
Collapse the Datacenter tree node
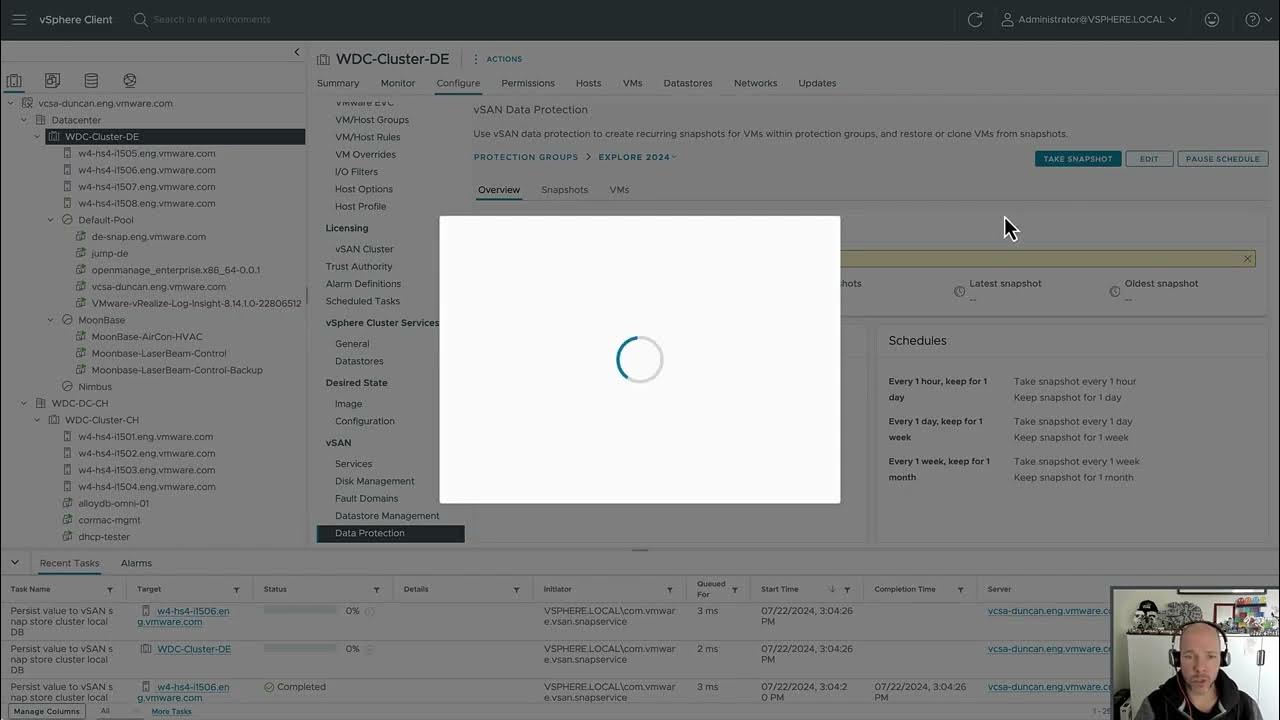pyautogui.click(x=24, y=120)
